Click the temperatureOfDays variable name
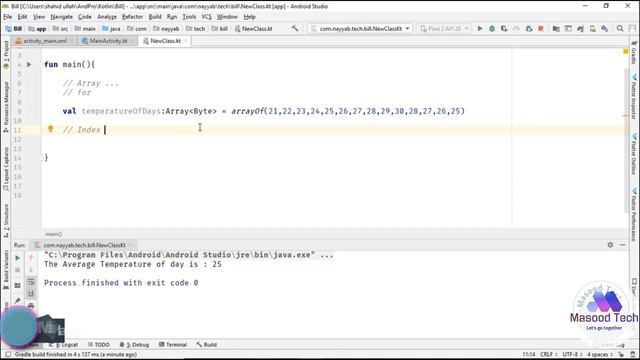 [x=121, y=111]
